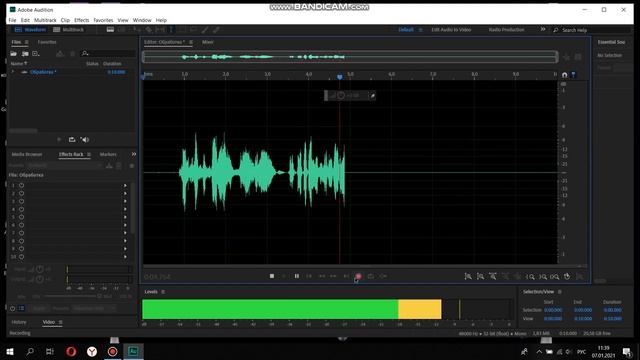The image size is (640, 360).
Task: Open the History tab
Action: pos(19,322)
